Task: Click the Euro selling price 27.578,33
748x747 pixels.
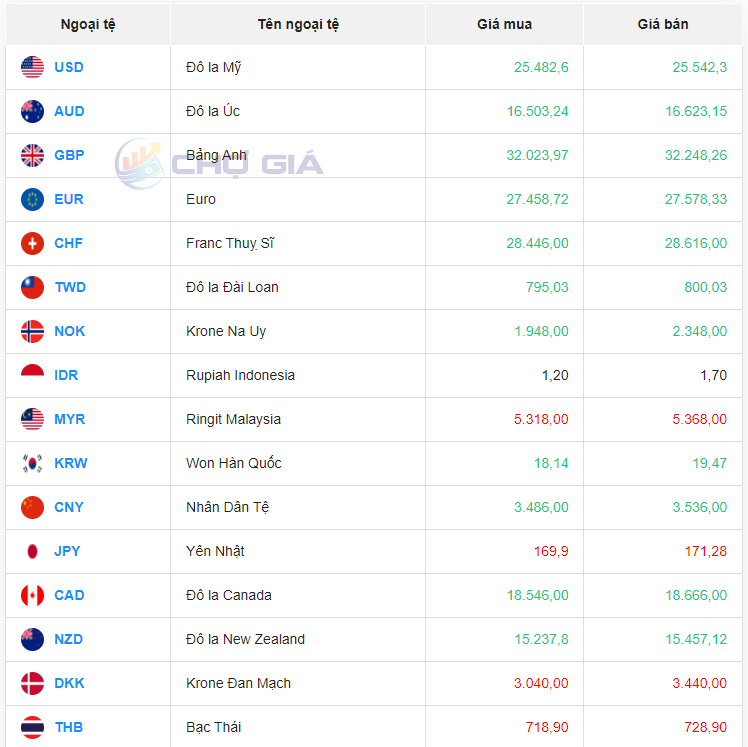Action: [x=696, y=199]
